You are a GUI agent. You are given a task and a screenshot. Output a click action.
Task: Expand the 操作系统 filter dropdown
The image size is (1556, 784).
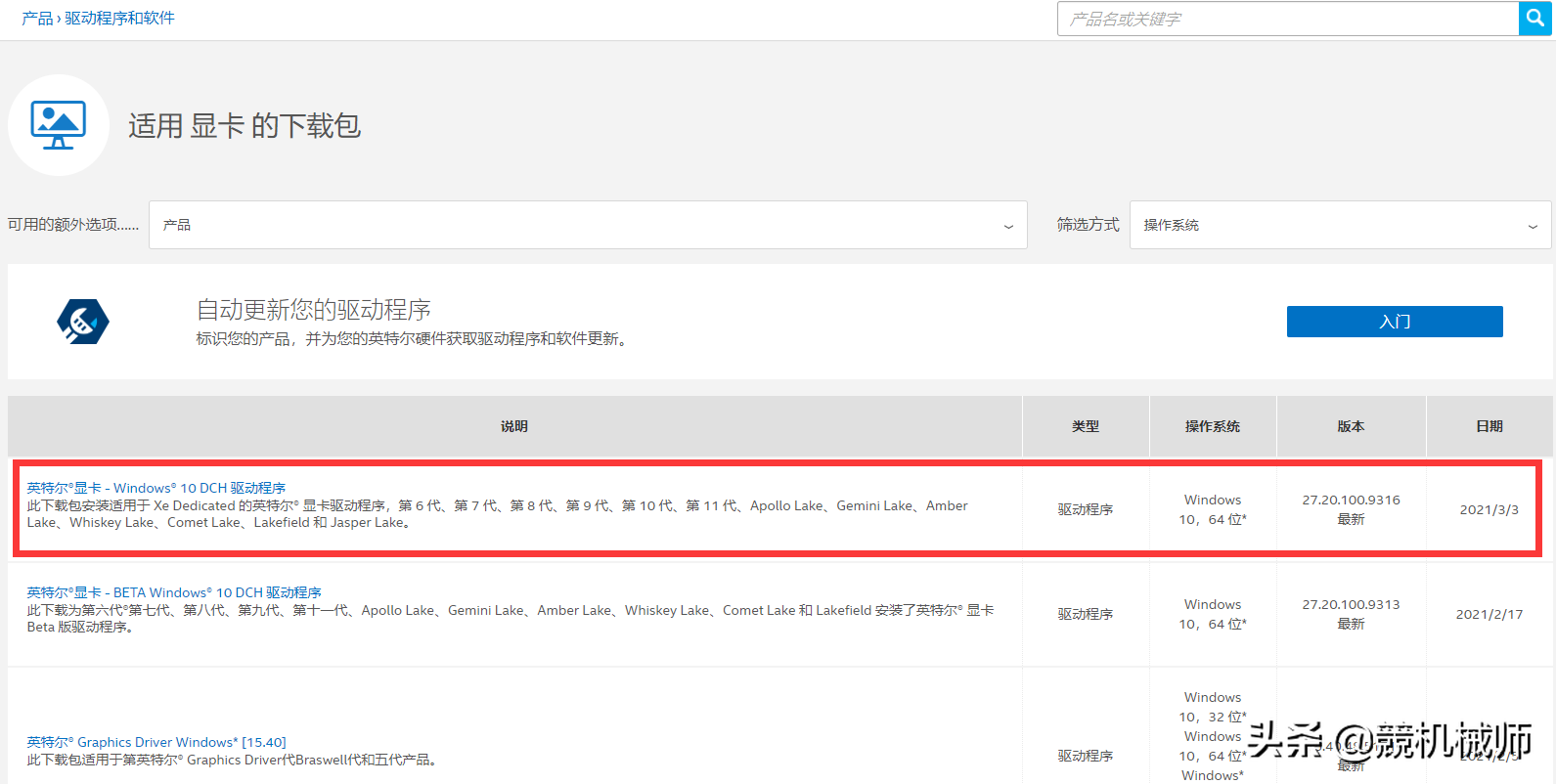click(1340, 225)
